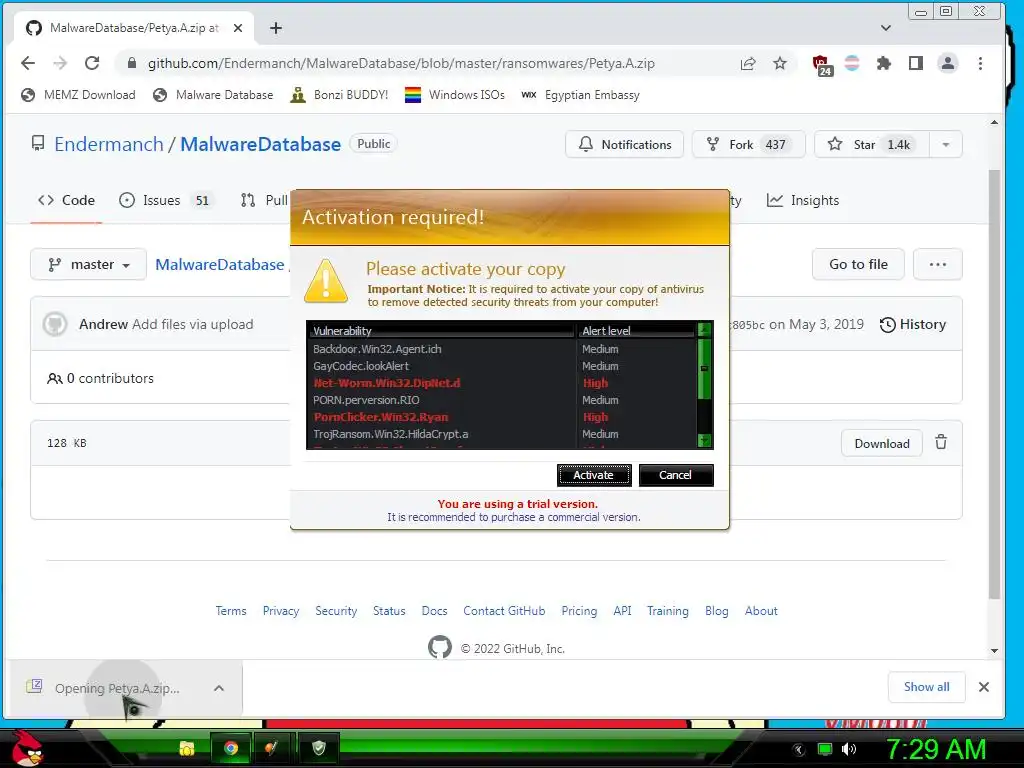This screenshot has height=768, width=1024.
Task: Open the shield antivirus taskbar icon
Action: 319,748
